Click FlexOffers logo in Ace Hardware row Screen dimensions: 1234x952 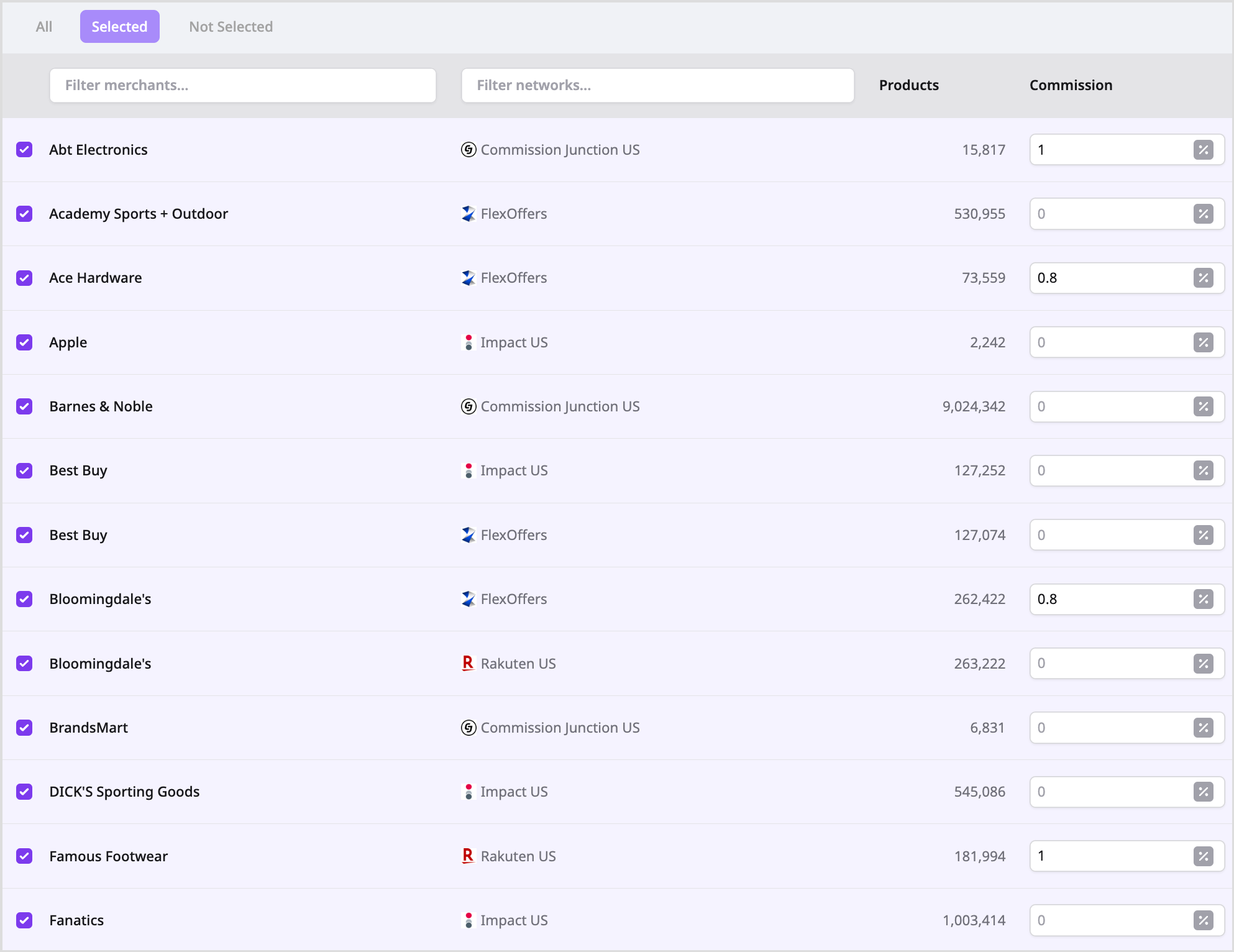[x=468, y=278]
